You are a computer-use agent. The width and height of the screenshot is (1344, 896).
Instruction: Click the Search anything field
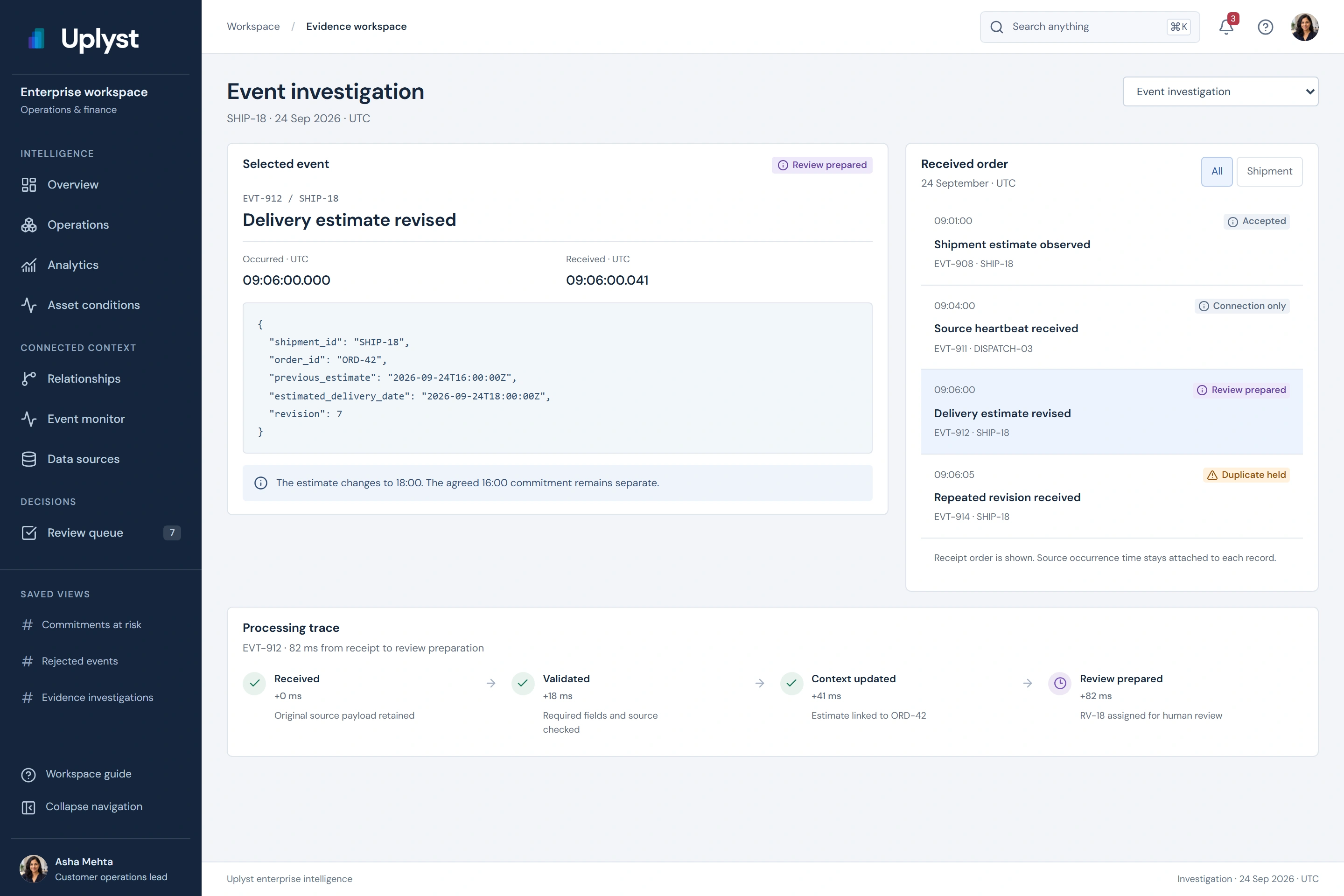pyautogui.click(x=1089, y=27)
